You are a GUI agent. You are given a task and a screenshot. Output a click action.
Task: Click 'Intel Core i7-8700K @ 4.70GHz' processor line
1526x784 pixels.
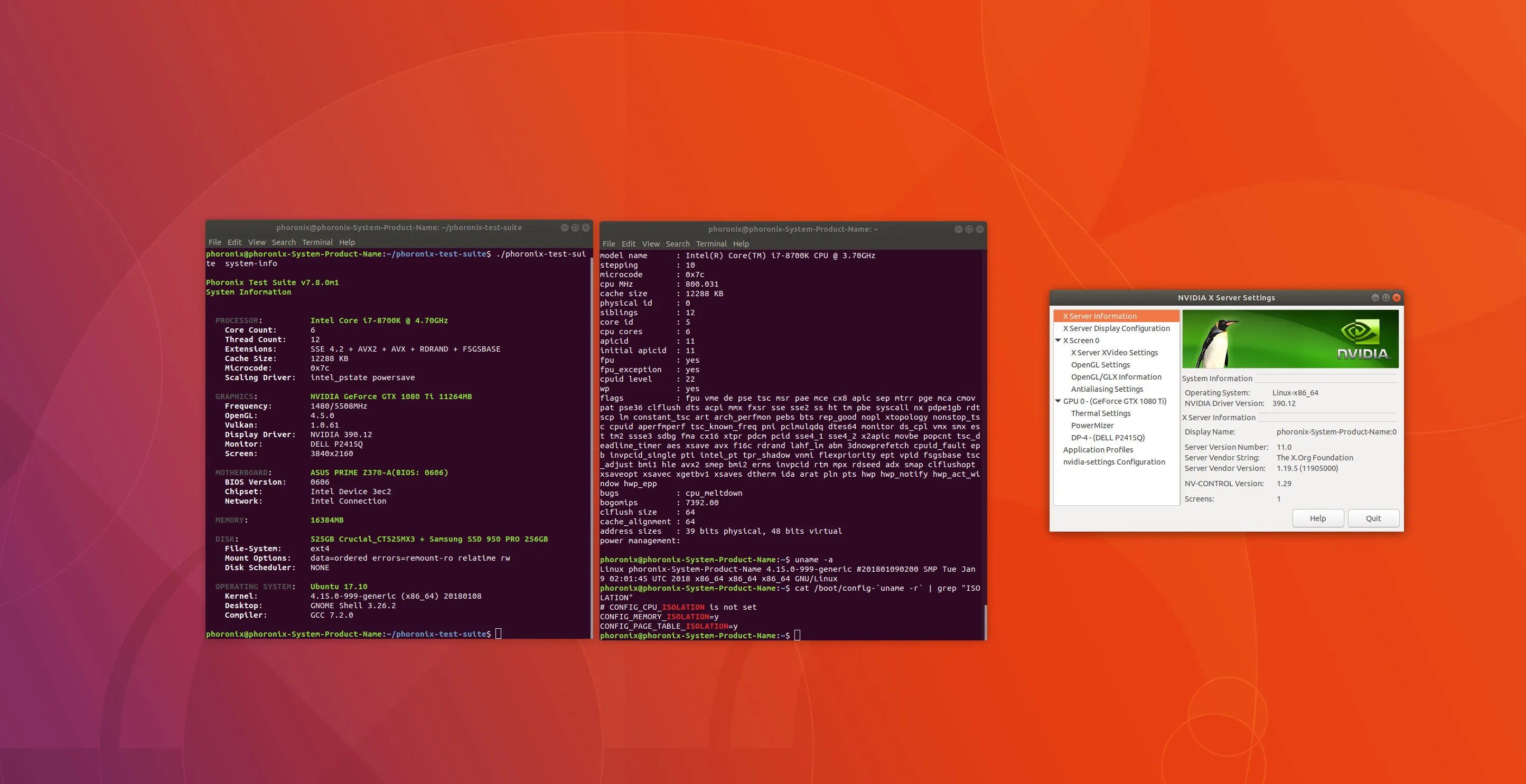pyautogui.click(x=379, y=320)
